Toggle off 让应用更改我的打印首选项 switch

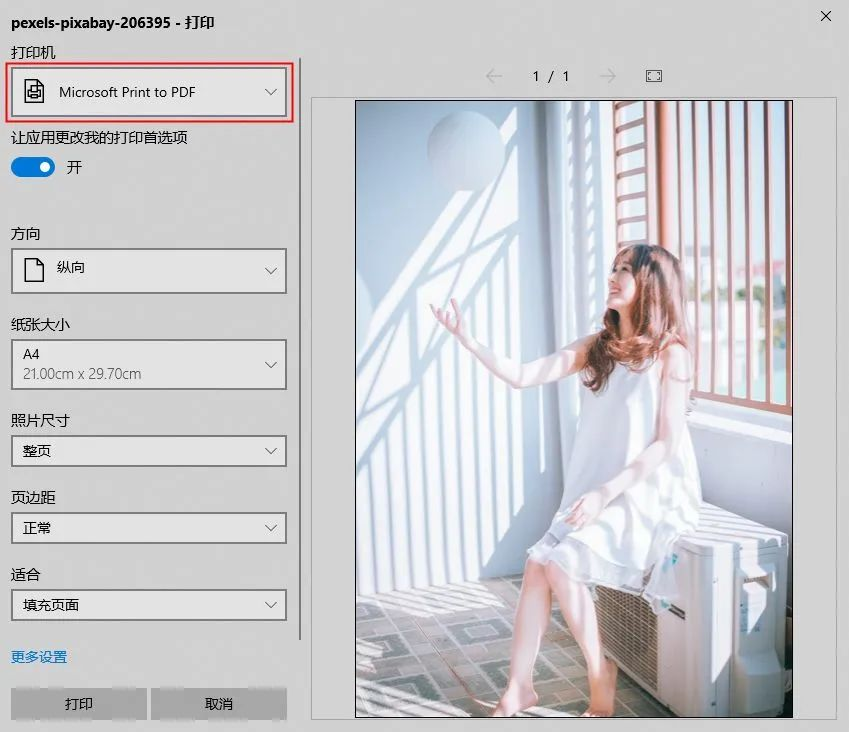pyautogui.click(x=33, y=167)
